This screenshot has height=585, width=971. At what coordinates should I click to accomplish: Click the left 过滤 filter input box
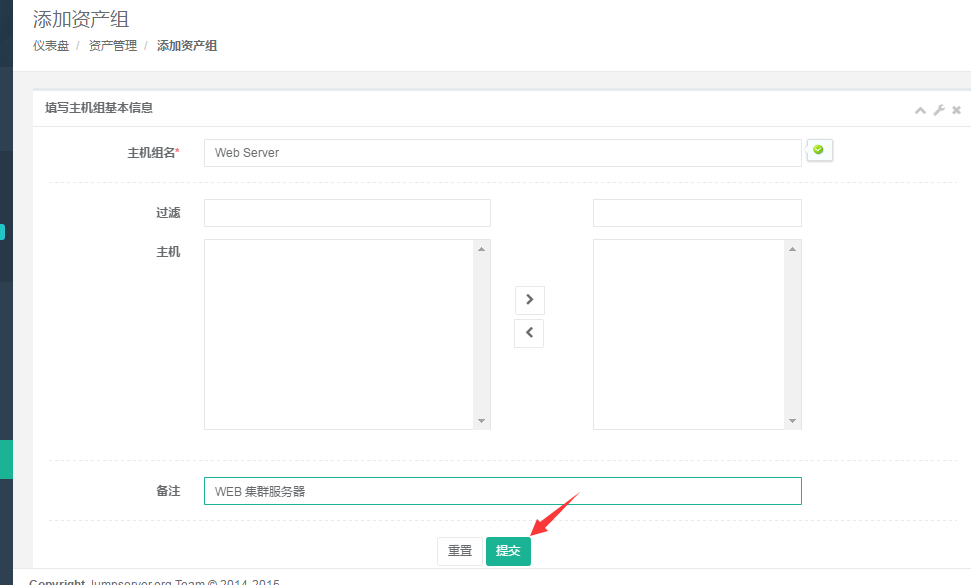[x=347, y=212]
